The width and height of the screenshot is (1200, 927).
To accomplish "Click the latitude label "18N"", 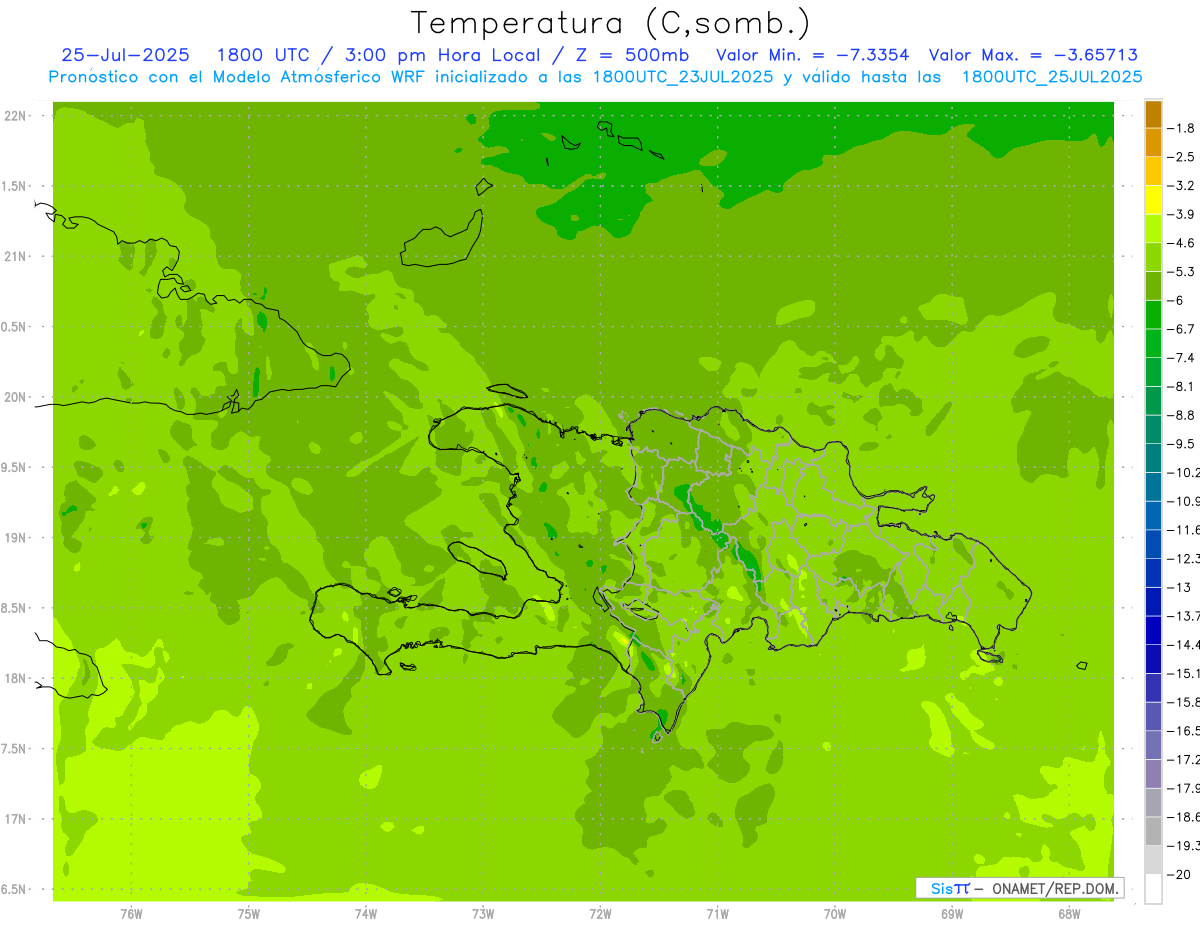I will [x=16, y=679].
